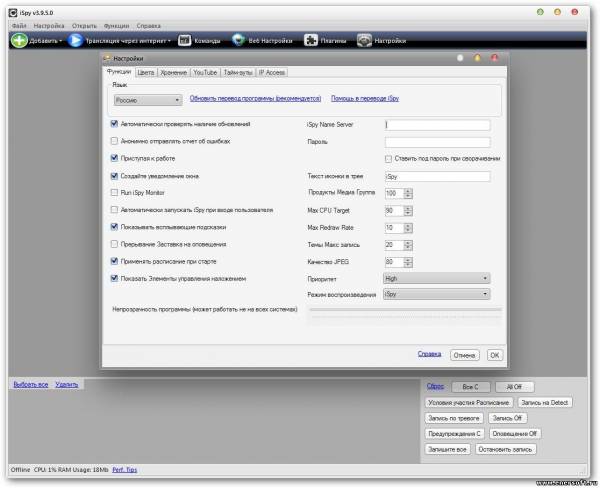Toggle show overlay controls checkbox
The height and width of the screenshot is (488, 600).
pos(114,279)
